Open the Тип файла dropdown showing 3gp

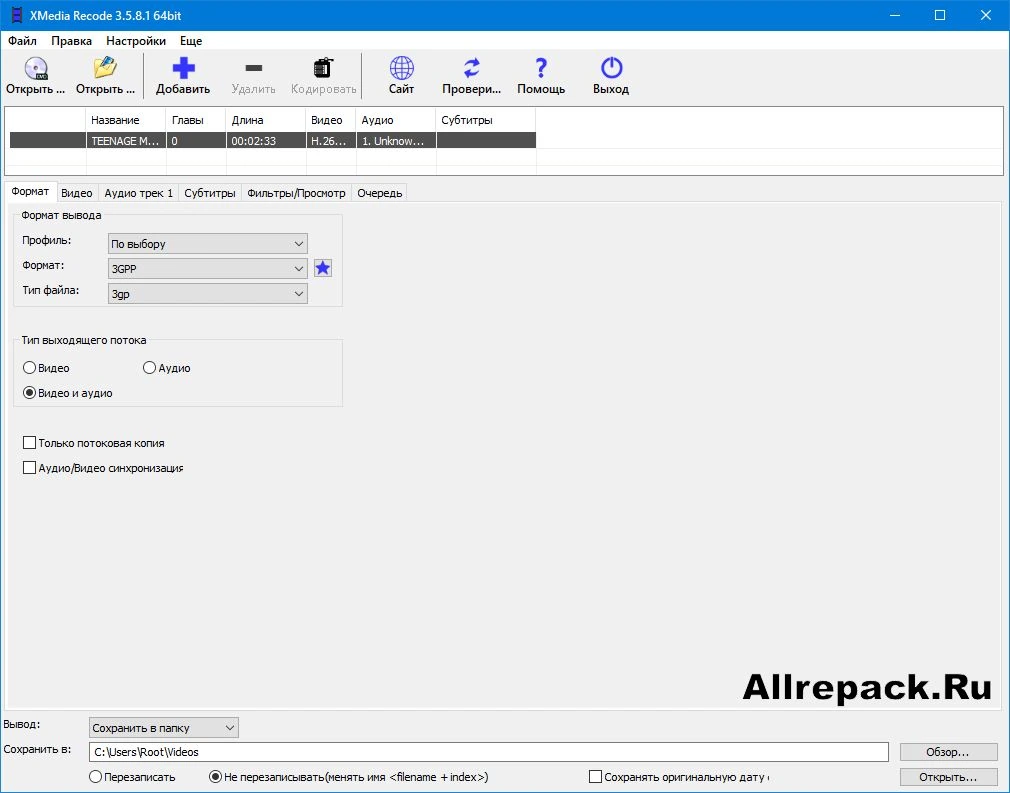207,294
